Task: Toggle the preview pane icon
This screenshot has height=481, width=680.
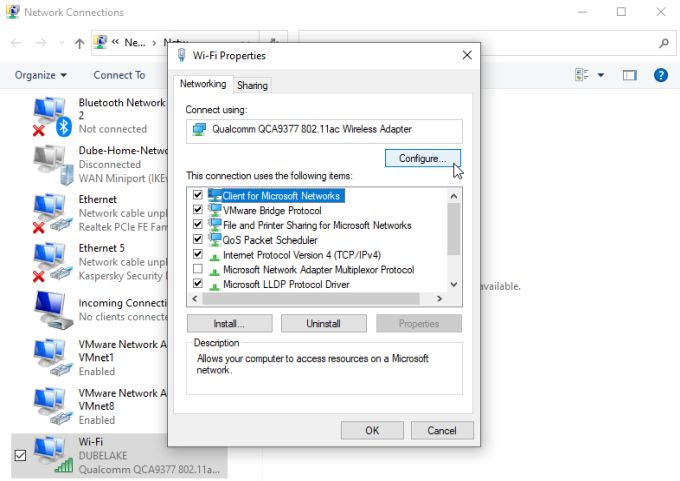Action: [630, 75]
